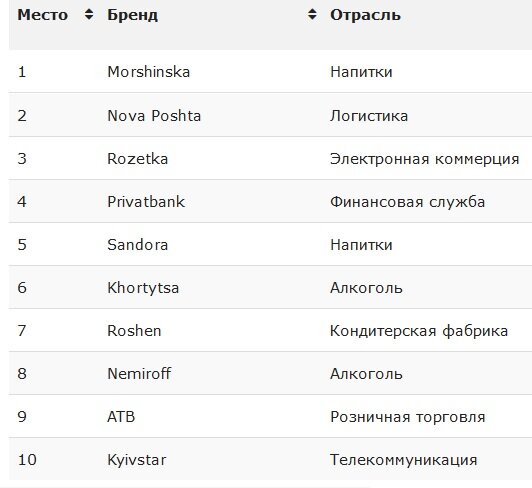Select the Кондитерская фабрика cell
Screen dimensions: 532x488
point(419,331)
